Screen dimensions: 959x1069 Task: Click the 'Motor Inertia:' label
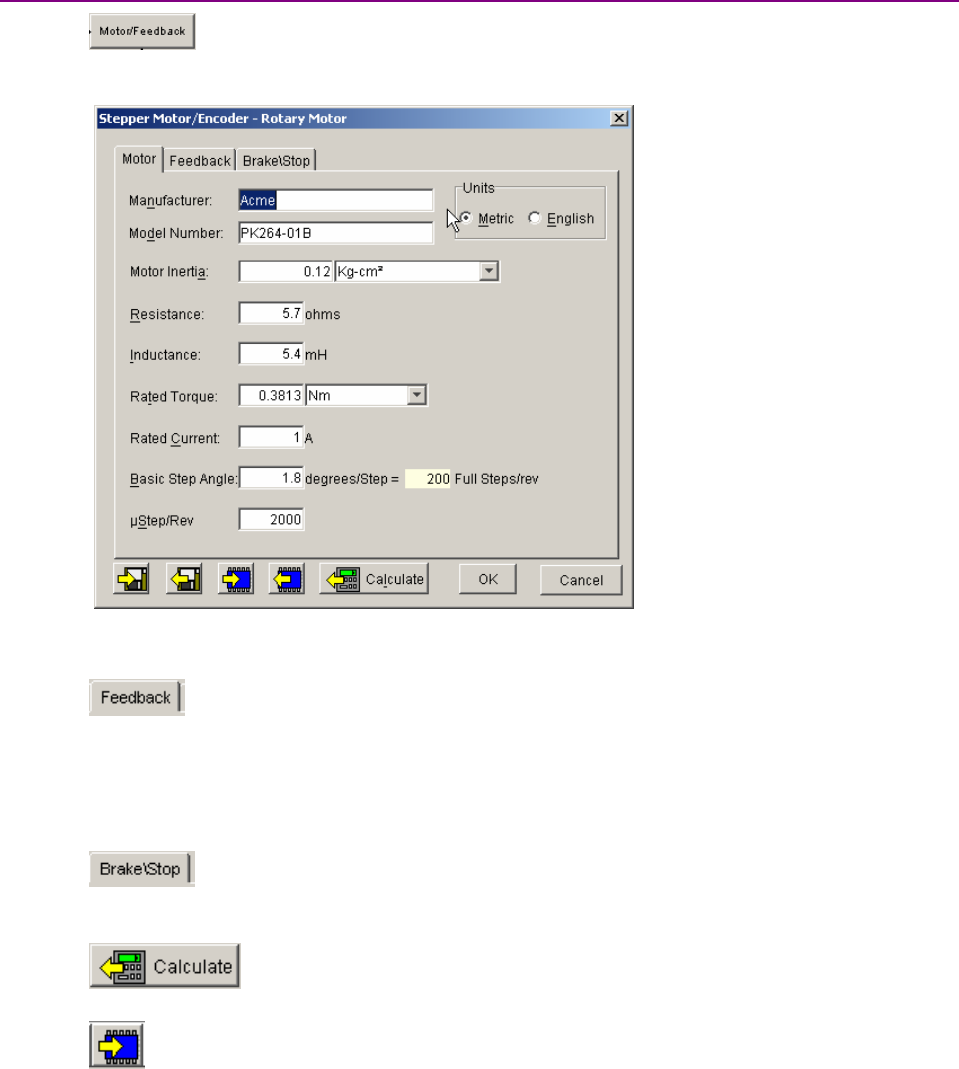(169, 271)
